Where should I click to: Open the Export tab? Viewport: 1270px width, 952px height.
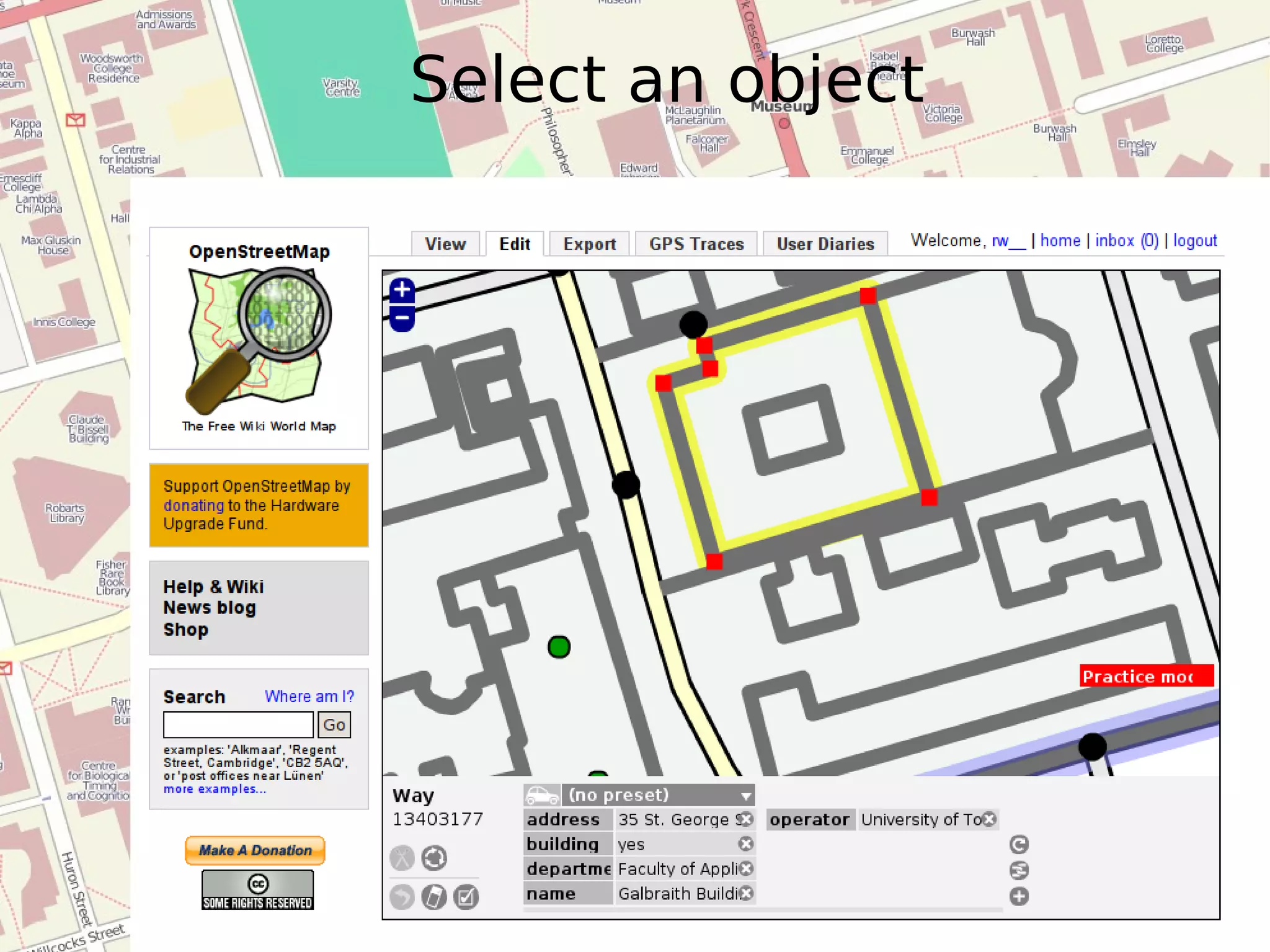589,244
